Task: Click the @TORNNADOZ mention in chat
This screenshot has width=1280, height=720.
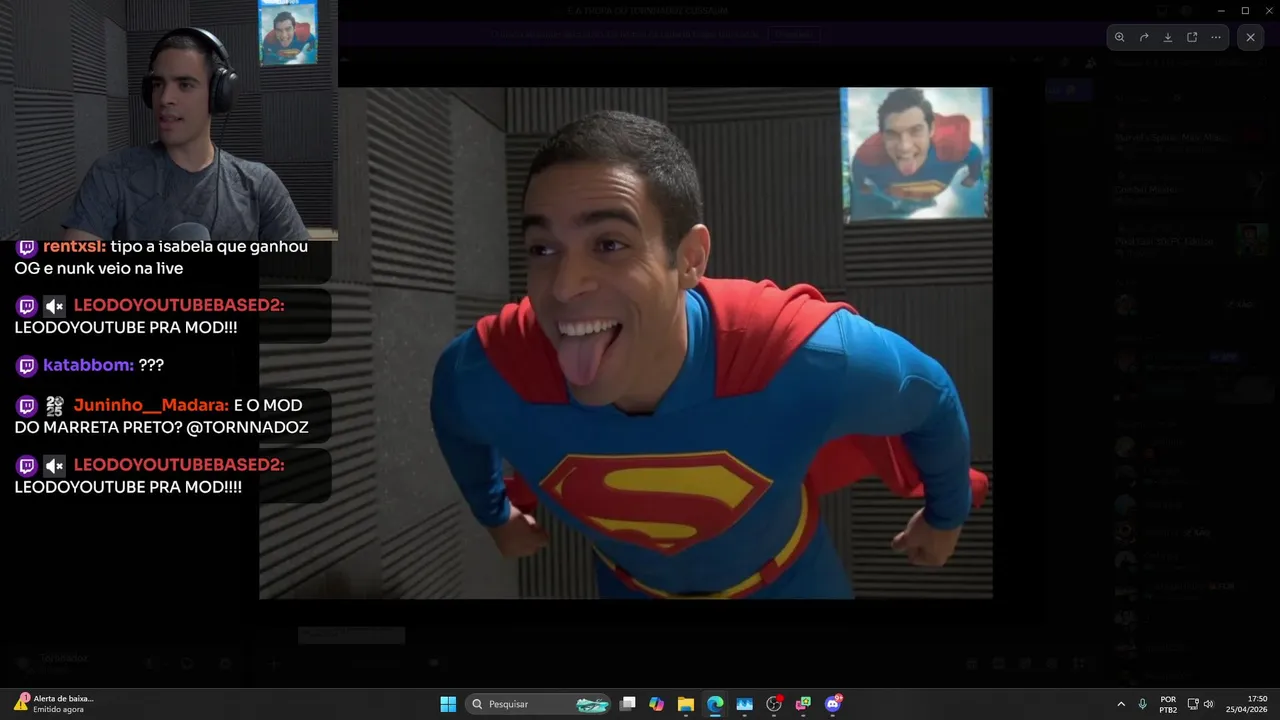Action: pyautogui.click(x=248, y=427)
